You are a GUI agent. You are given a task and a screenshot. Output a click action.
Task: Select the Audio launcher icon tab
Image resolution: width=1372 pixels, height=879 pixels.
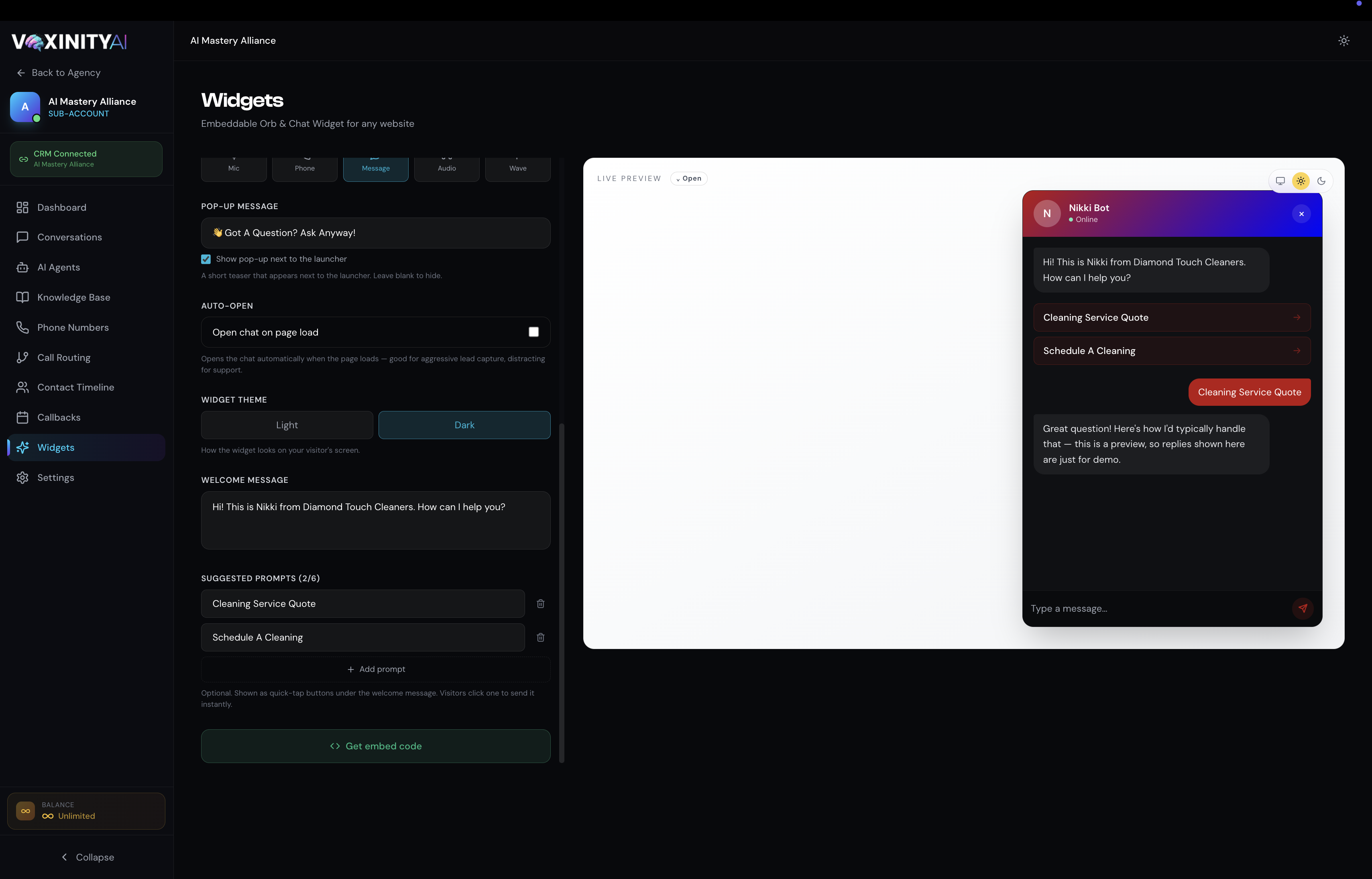447,169
